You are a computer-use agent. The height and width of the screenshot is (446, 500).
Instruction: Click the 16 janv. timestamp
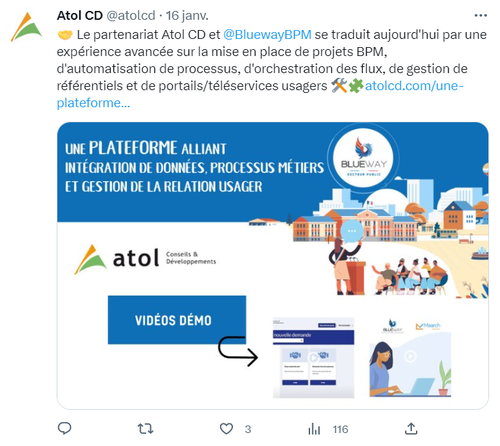pyautogui.click(x=187, y=15)
